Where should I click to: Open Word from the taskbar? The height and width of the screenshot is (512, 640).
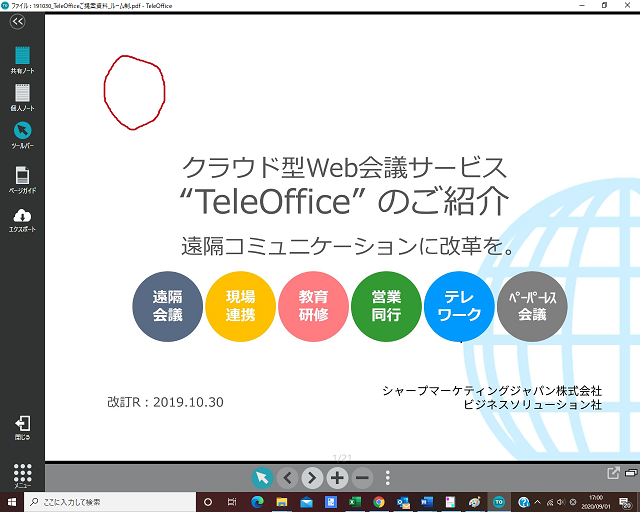pyautogui.click(x=427, y=502)
